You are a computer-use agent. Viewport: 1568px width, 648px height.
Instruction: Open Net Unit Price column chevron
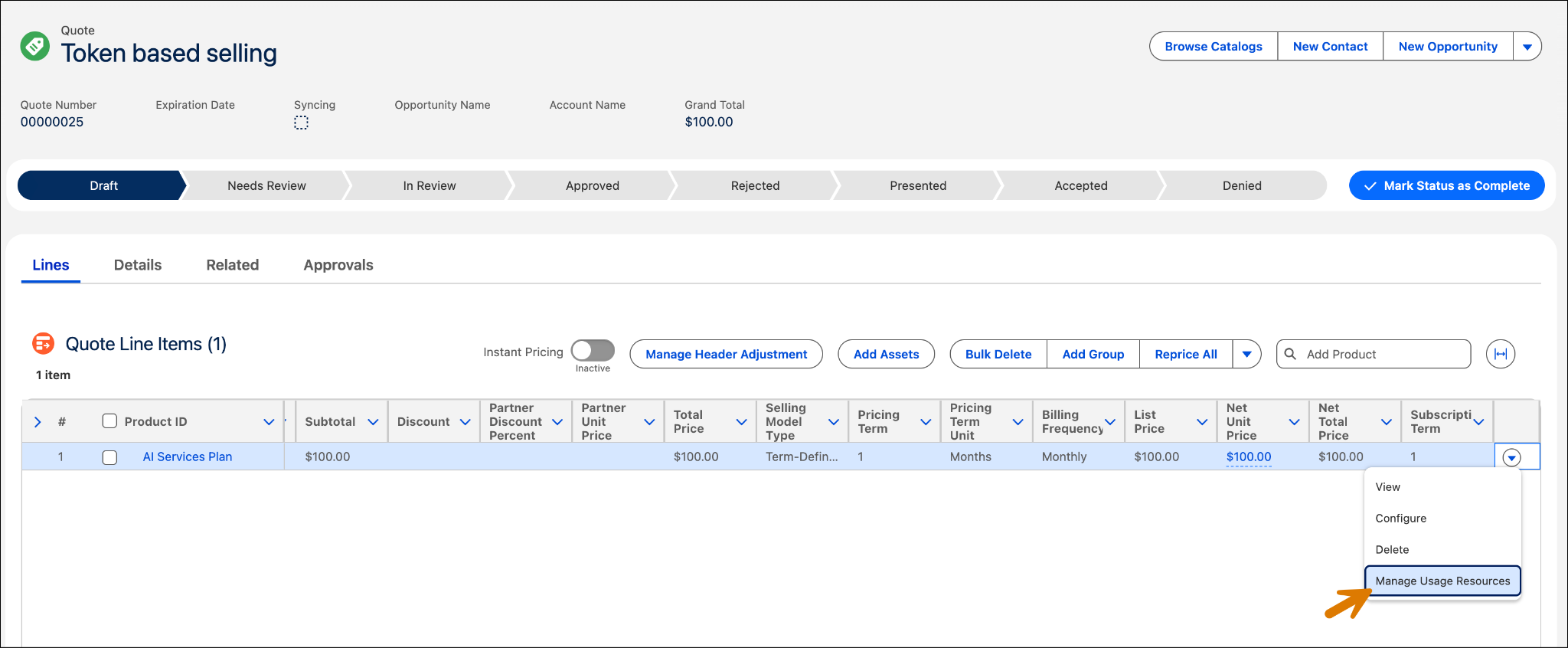[x=1294, y=421]
